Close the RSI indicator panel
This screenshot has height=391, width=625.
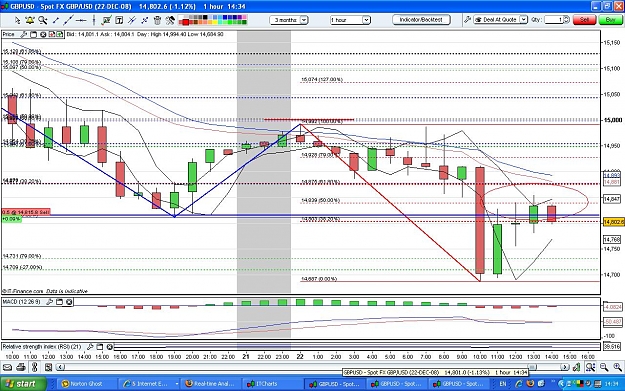click(110, 347)
